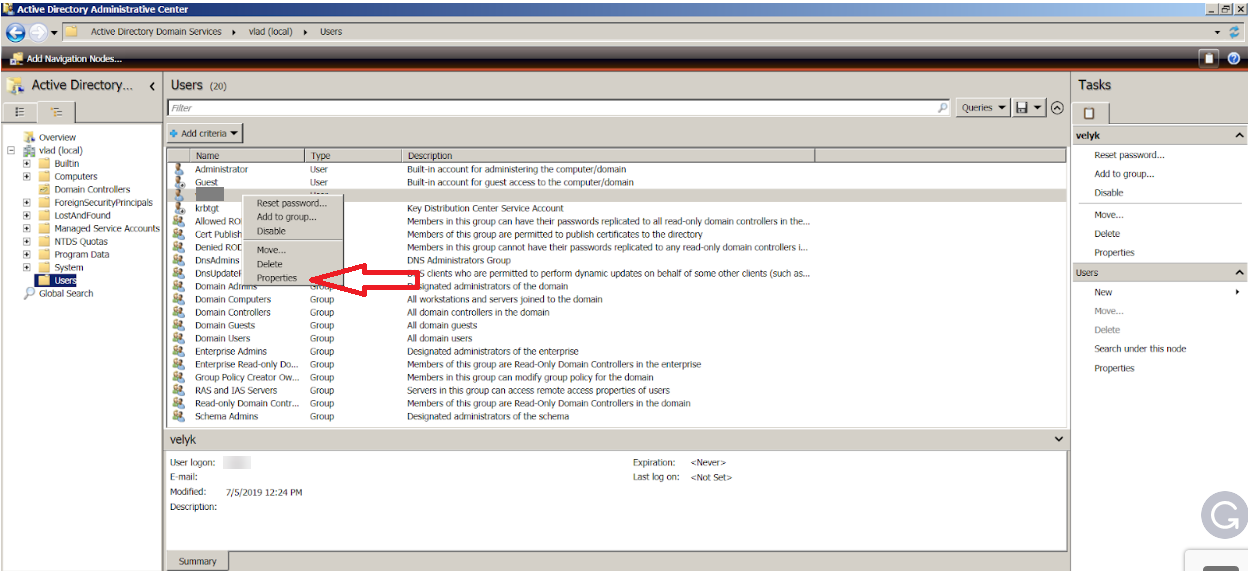
Task: Click Reset password in Tasks pane
Action: click(1129, 155)
